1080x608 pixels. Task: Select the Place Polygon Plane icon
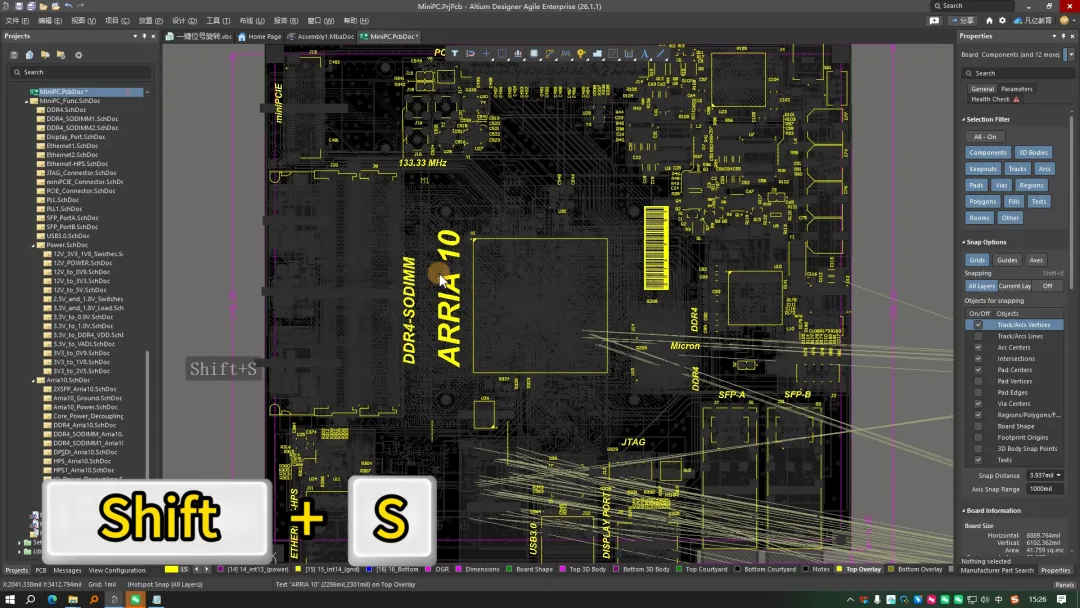click(x=597, y=53)
